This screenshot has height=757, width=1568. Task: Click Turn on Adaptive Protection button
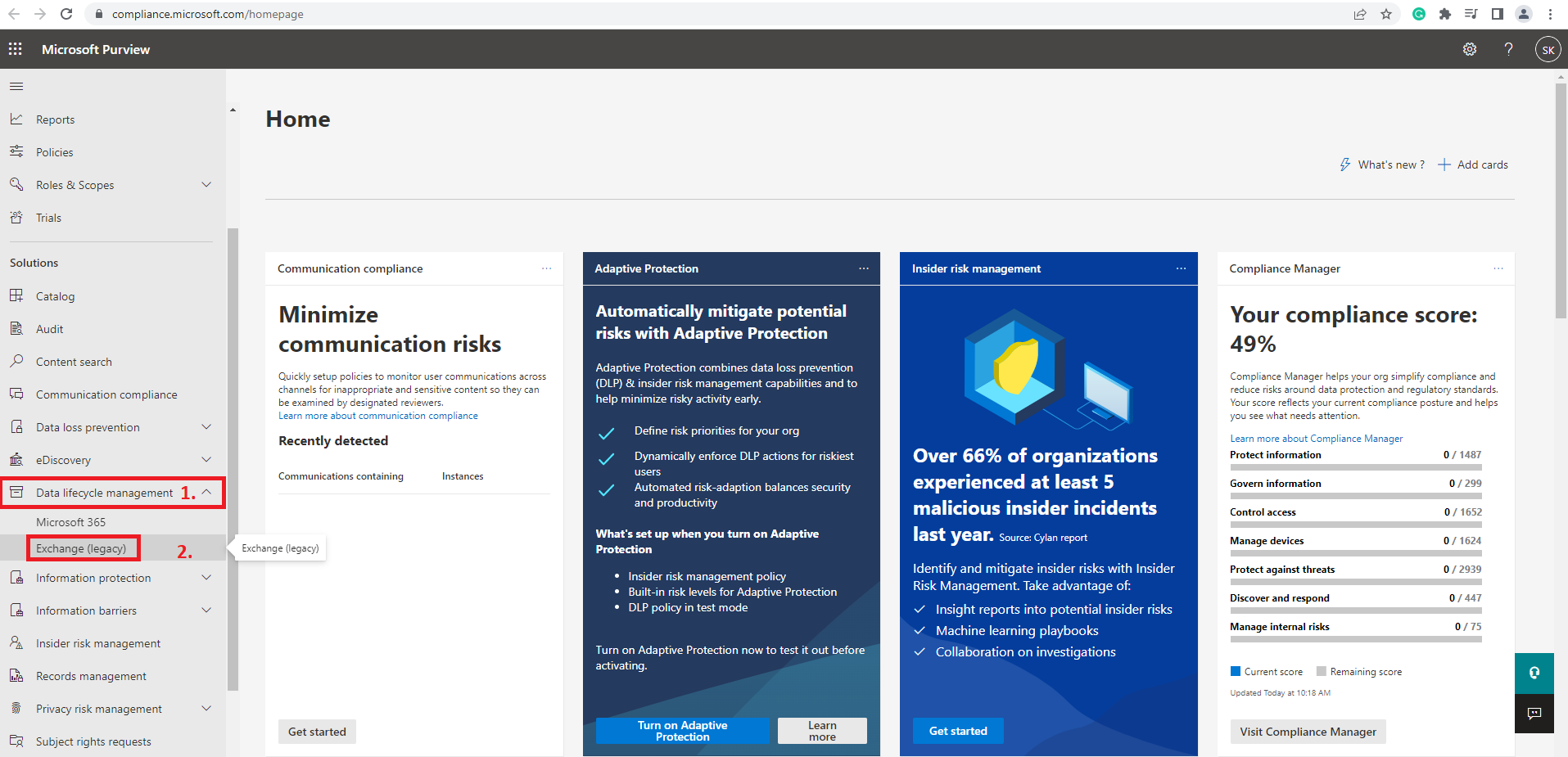682,731
